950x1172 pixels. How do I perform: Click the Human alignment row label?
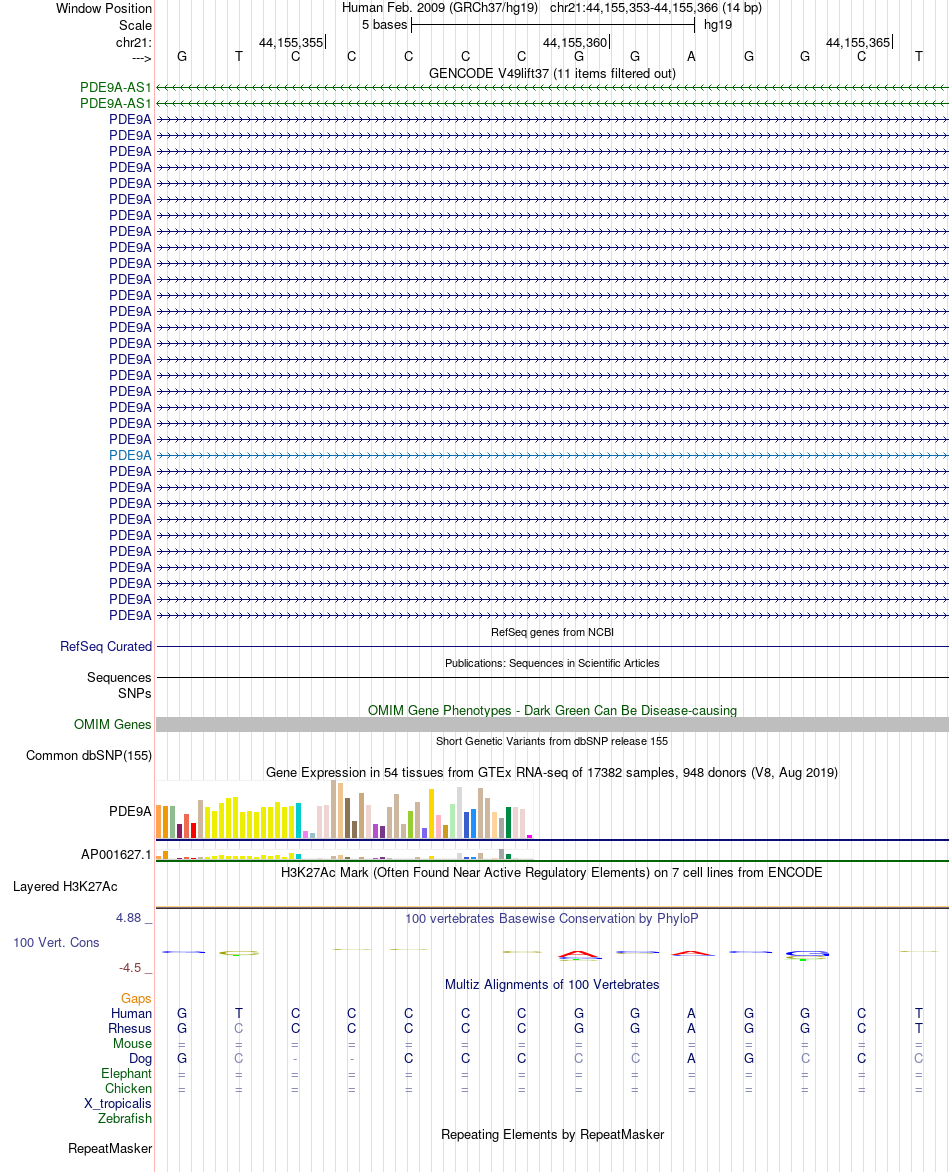132,1014
